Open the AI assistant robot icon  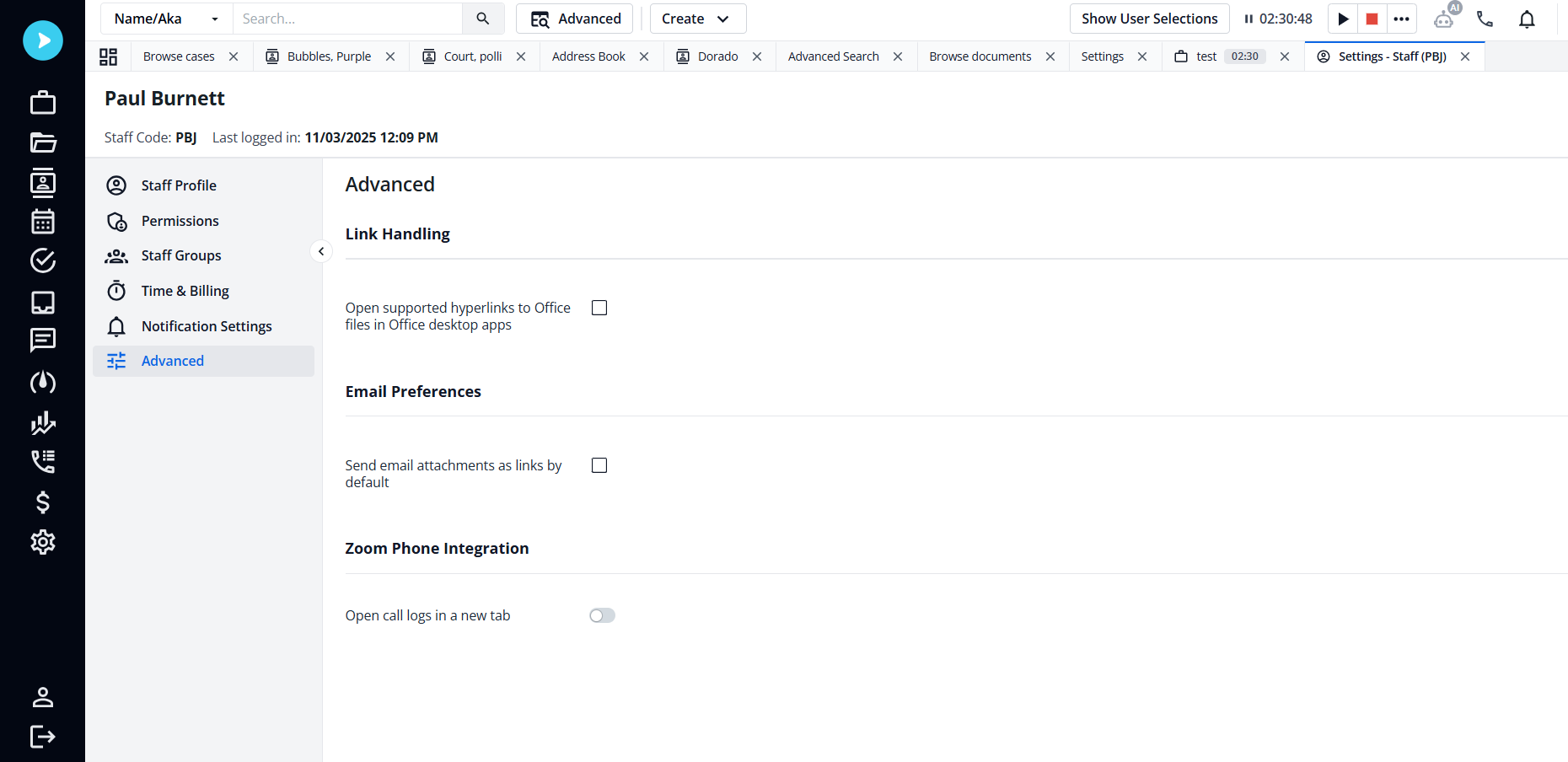click(1445, 18)
